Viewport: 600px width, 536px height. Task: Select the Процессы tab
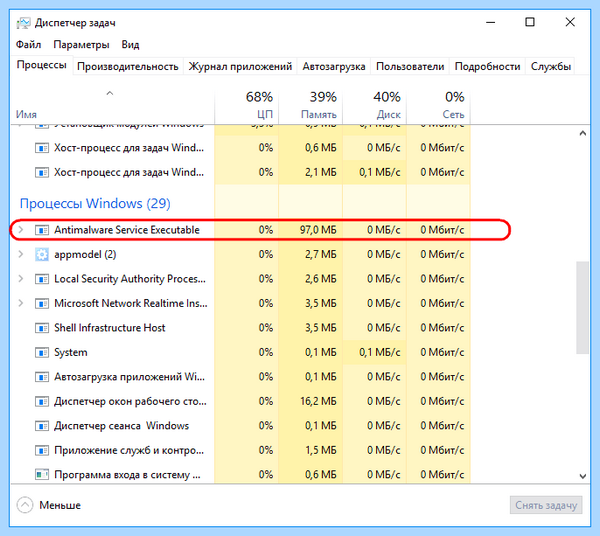(42, 65)
